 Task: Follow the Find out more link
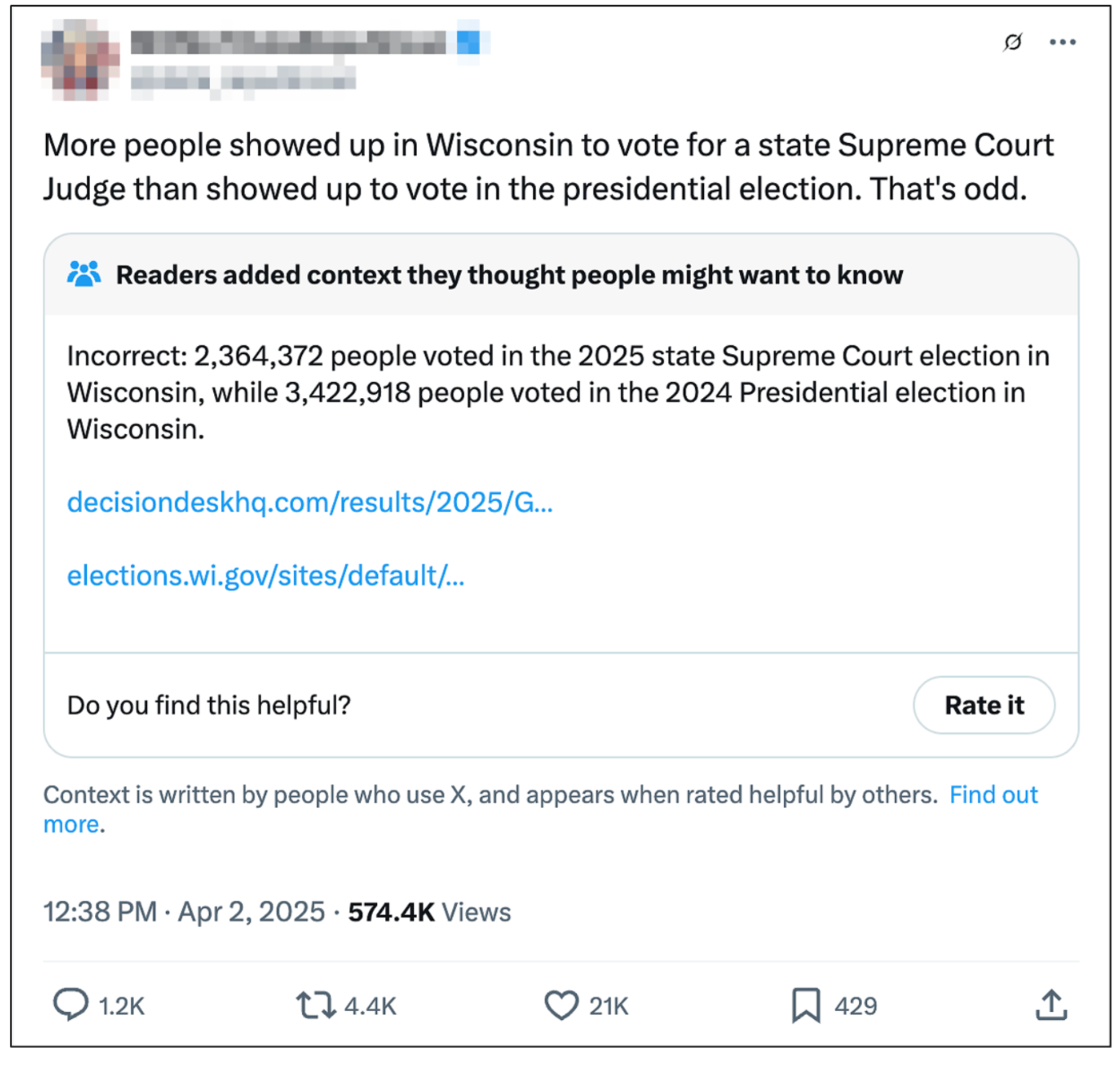coord(993,795)
